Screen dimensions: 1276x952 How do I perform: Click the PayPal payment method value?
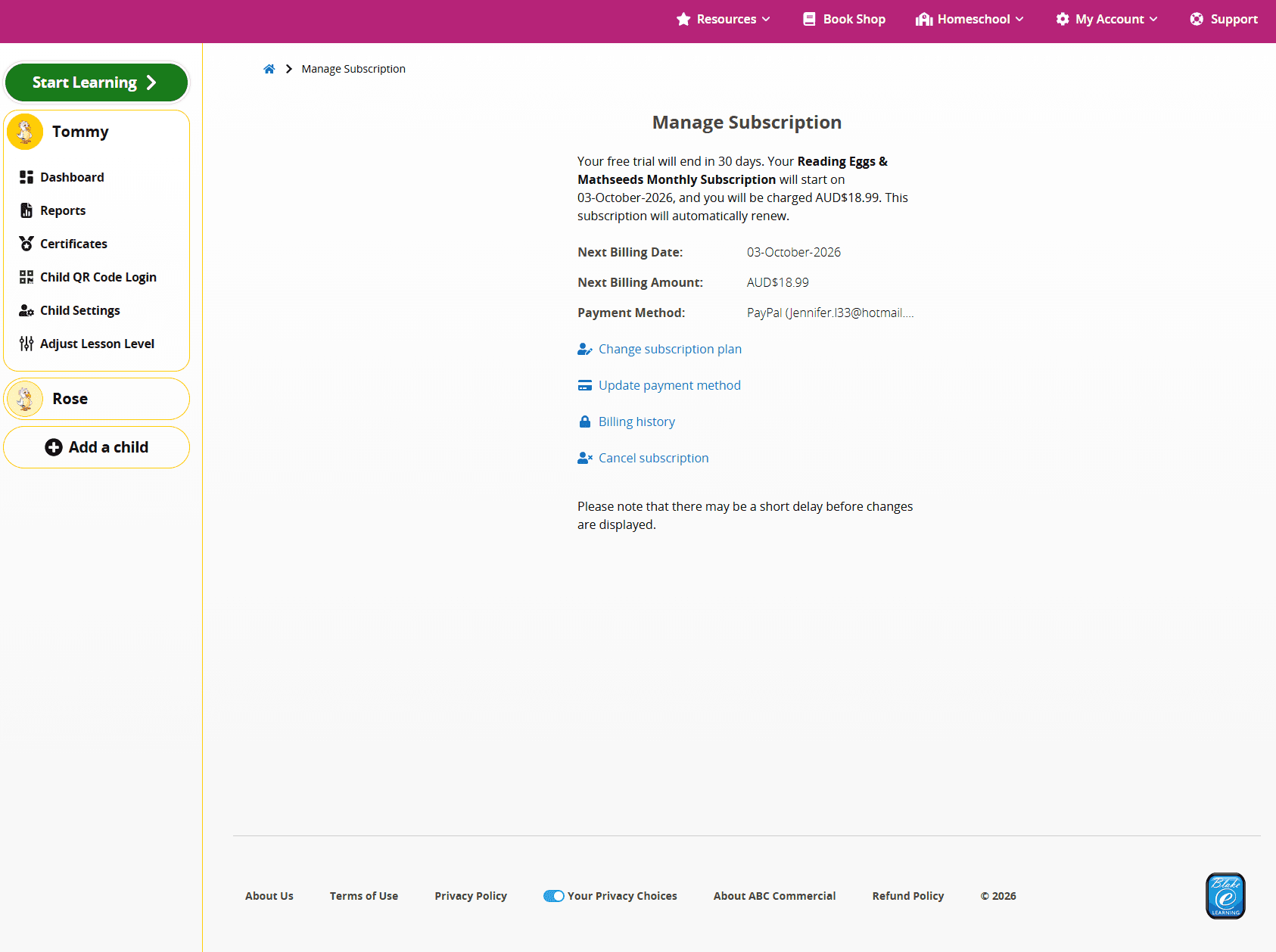[x=830, y=313]
